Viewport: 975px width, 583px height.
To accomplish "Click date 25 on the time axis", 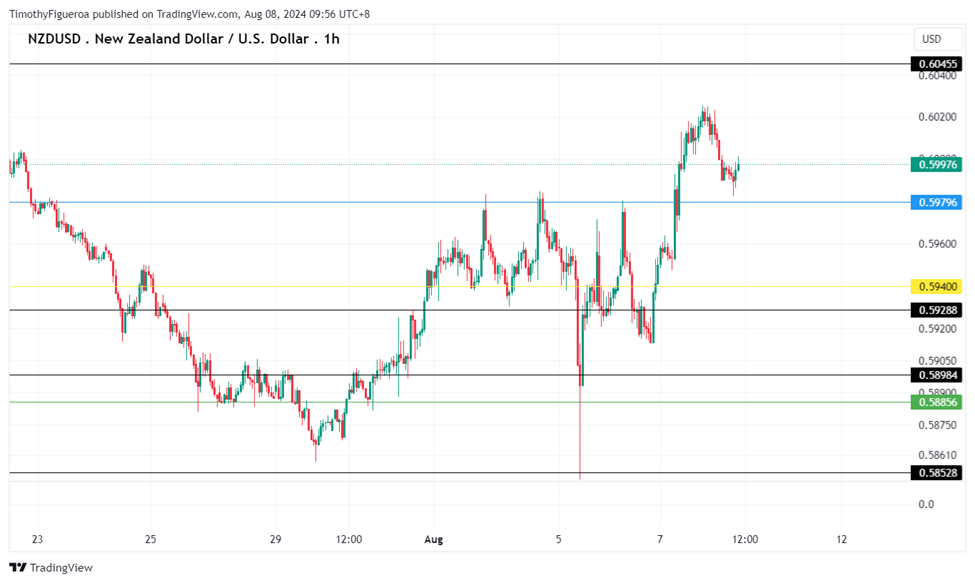I will (150, 539).
